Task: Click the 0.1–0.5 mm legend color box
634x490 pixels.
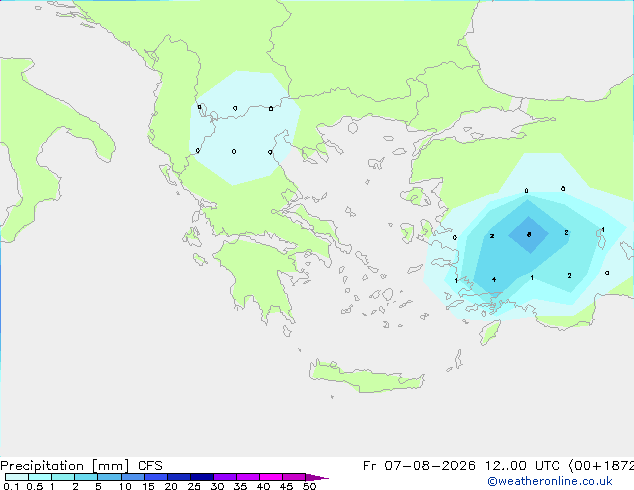Action: point(17,477)
